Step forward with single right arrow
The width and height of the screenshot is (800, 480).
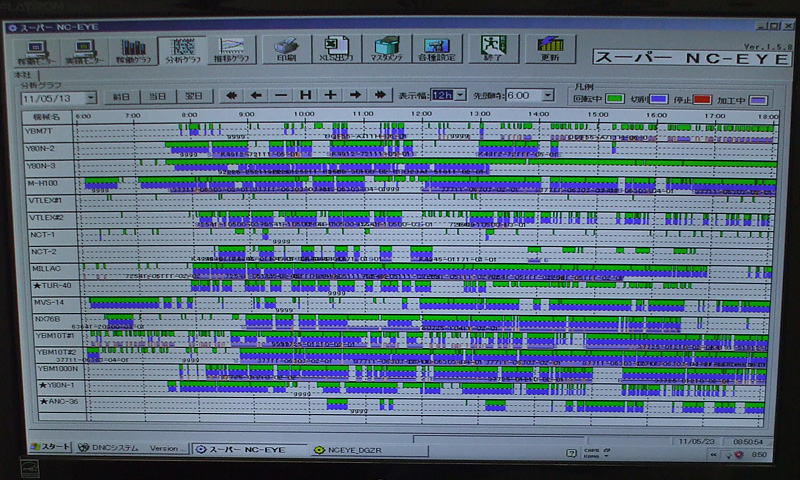point(355,95)
